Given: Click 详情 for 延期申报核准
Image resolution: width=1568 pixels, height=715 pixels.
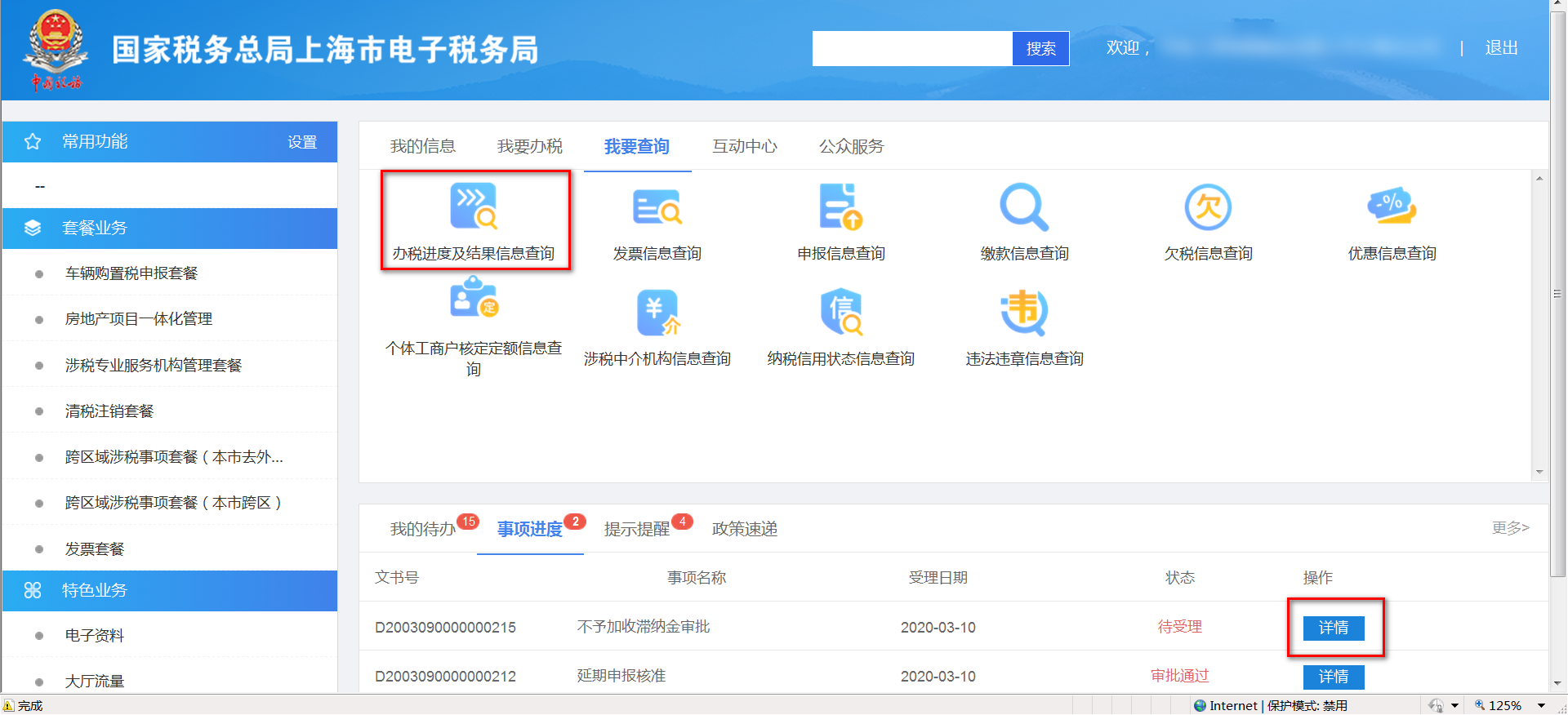Looking at the screenshot, I should [1334, 677].
